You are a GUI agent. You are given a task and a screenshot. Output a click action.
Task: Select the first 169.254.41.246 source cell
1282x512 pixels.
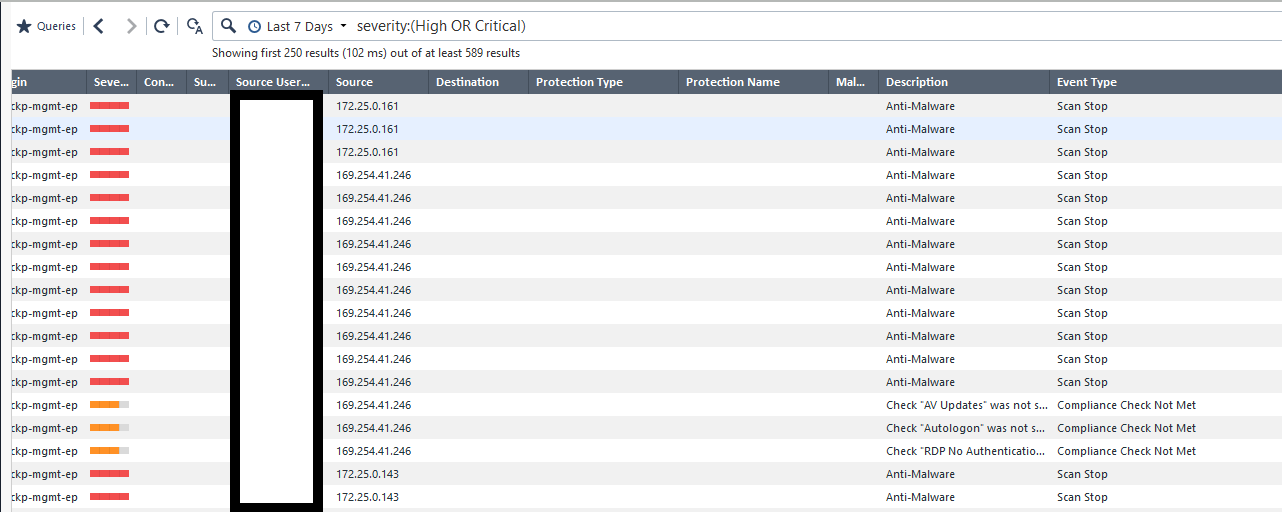click(373, 175)
